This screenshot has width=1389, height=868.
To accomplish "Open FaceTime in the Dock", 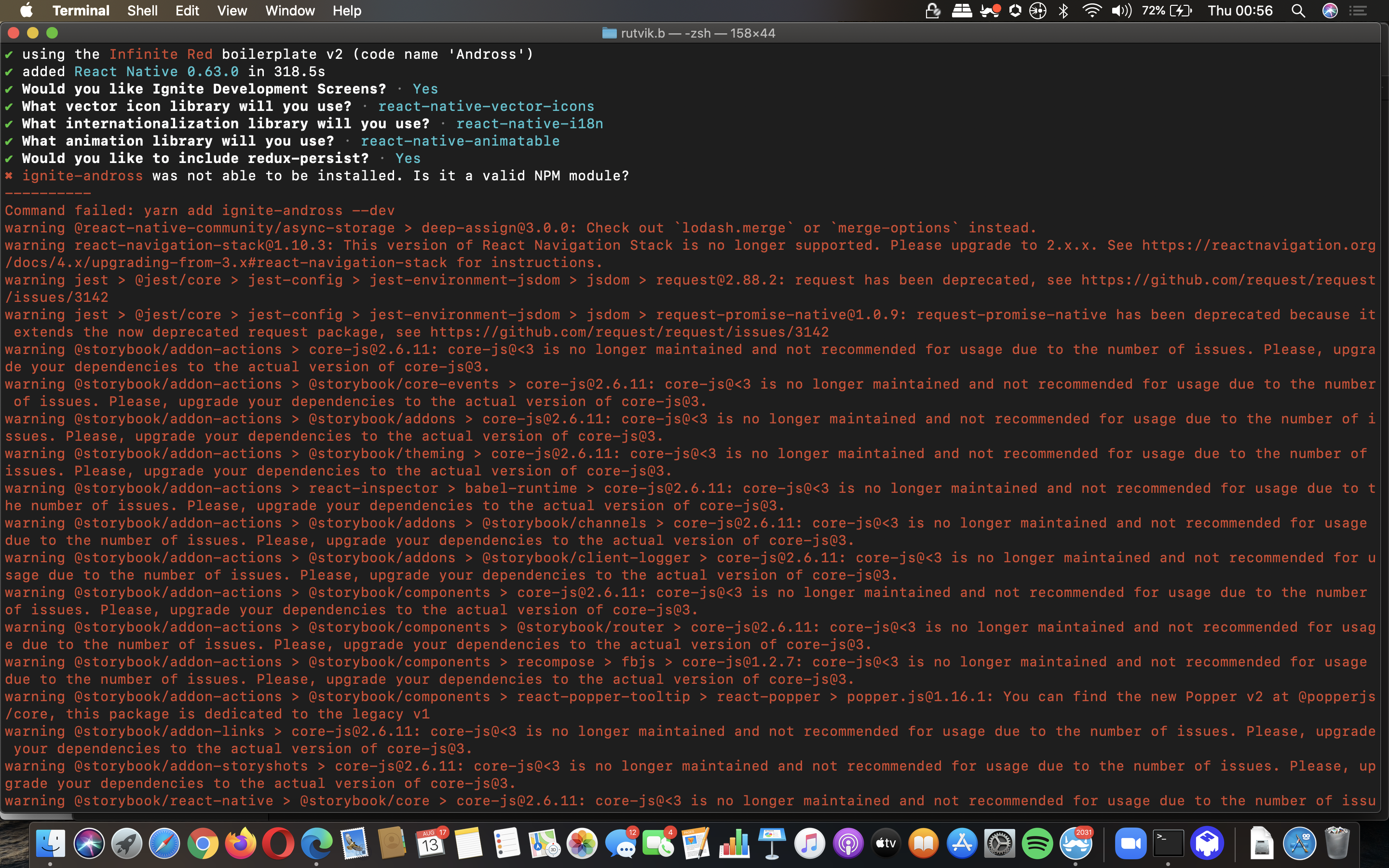I will tap(658, 843).
